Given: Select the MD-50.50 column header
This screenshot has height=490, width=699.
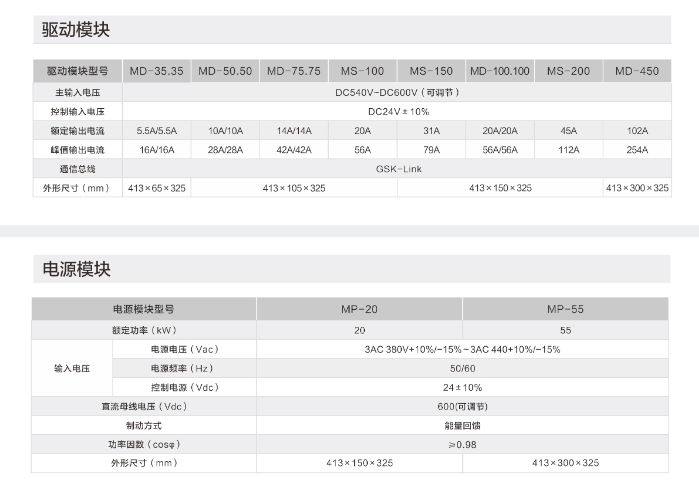Looking at the screenshot, I should tap(225, 71).
